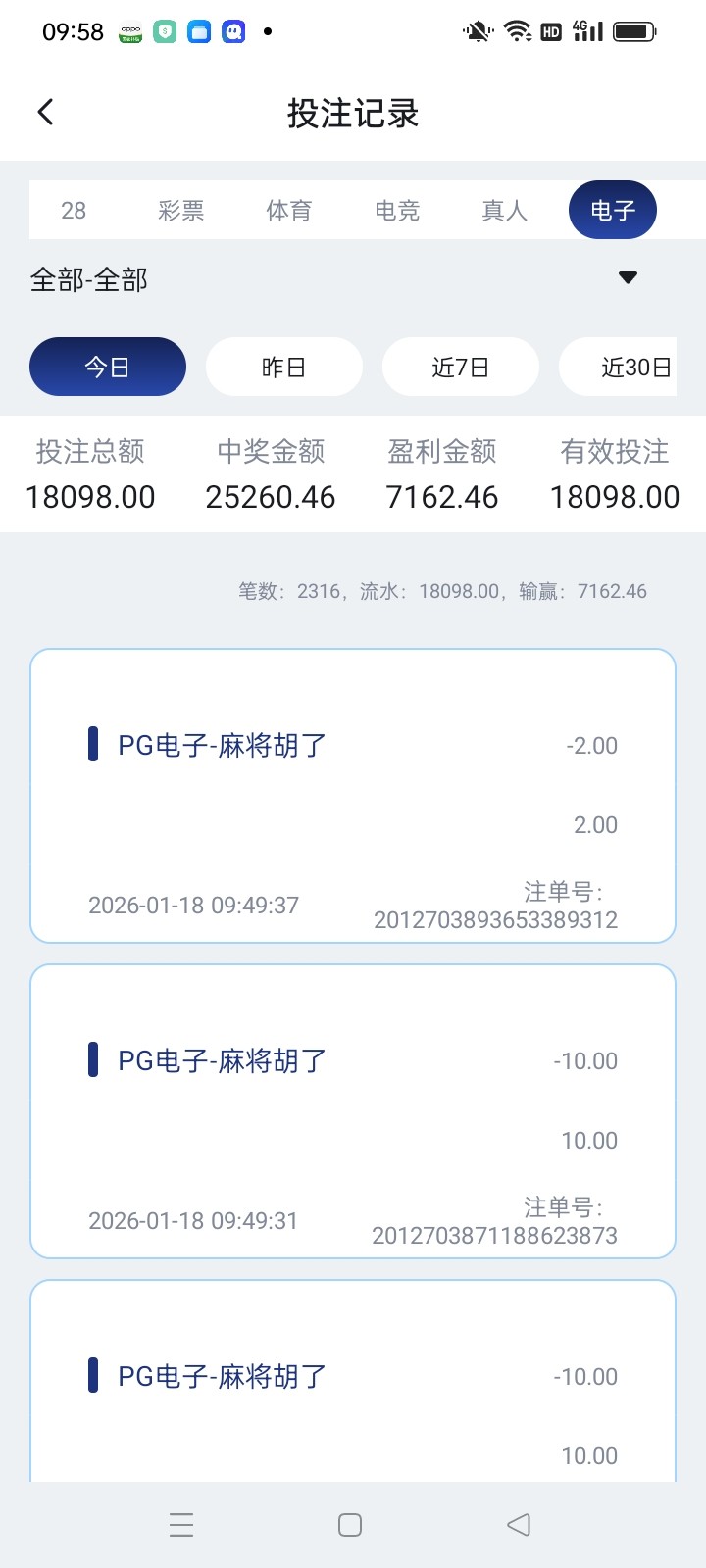The image size is (706, 1568).
Task: Open Android recent apps menu icon
Action: click(181, 1524)
